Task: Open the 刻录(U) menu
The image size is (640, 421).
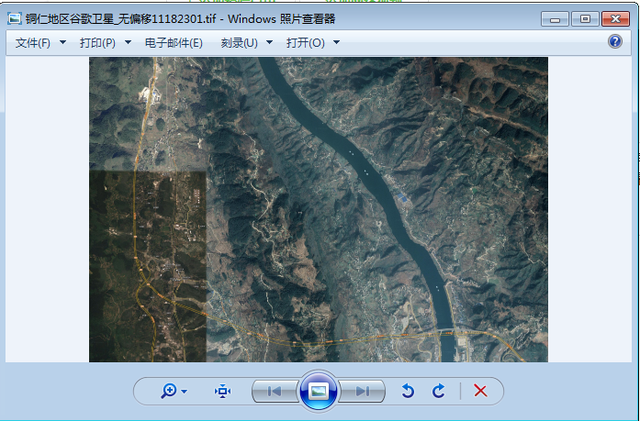Action: (x=239, y=42)
